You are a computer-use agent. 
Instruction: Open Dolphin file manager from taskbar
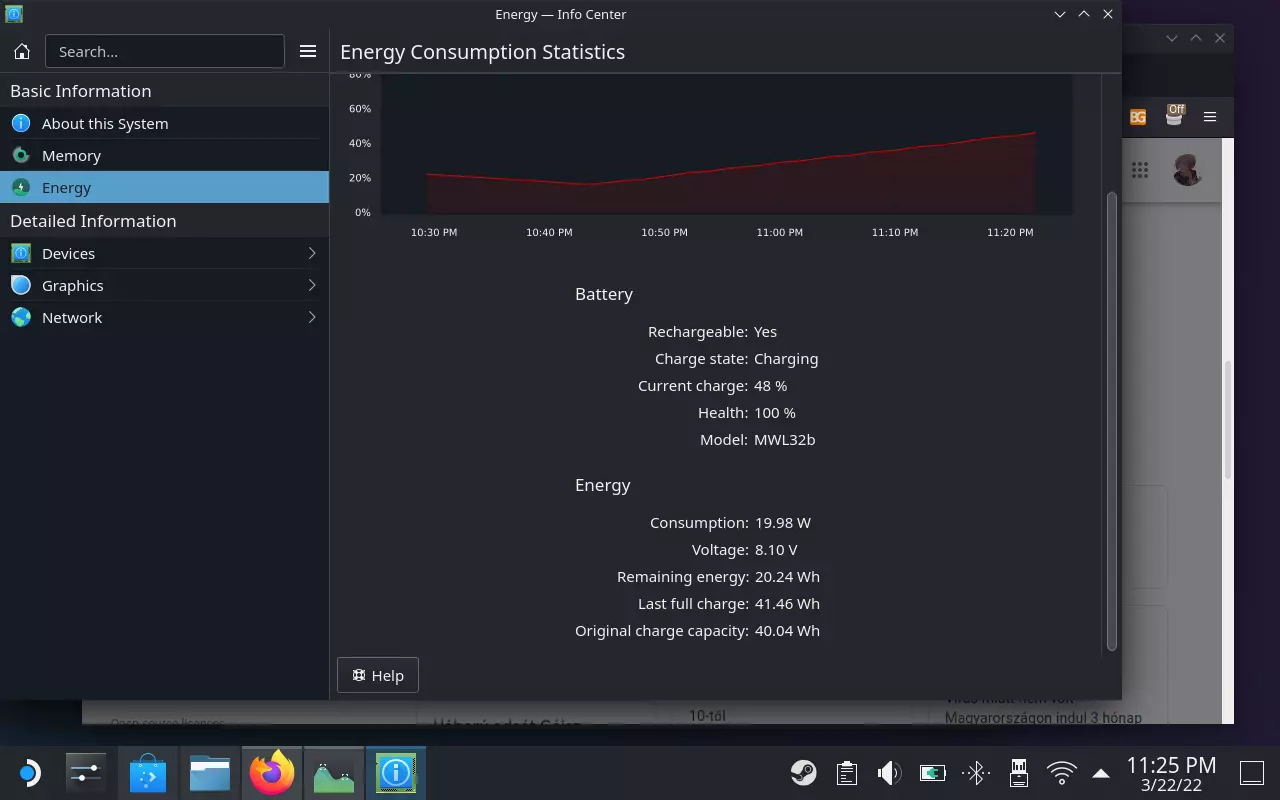[210, 773]
